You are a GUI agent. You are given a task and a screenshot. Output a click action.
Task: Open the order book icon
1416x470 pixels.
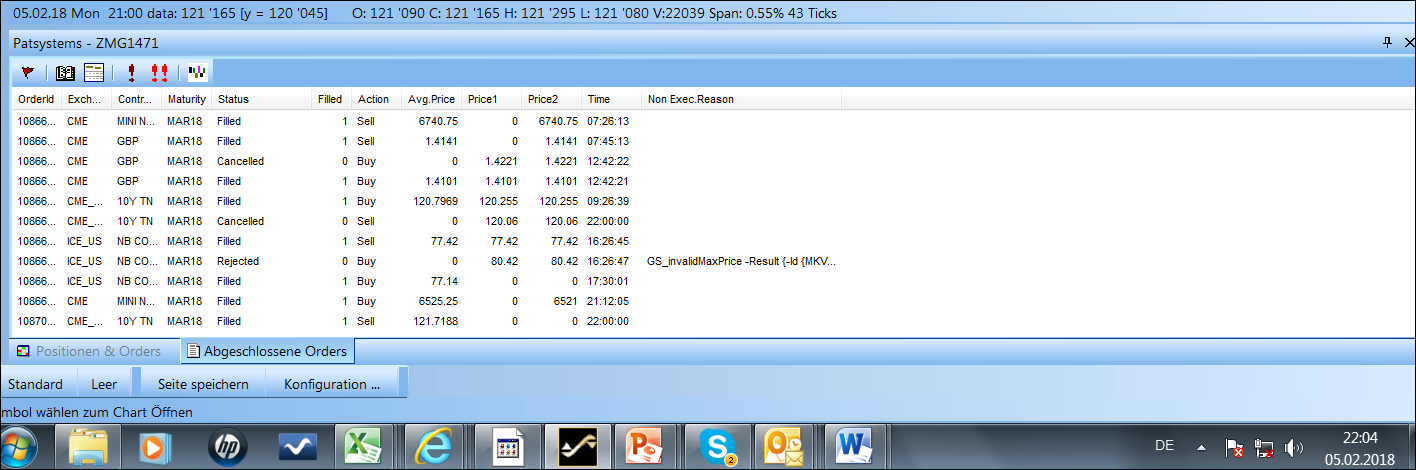(x=65, y=73)
